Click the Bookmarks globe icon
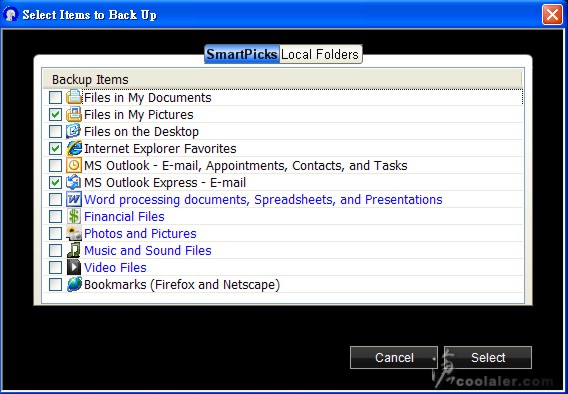Viewport: 568px width, 394px height. (74, 284)
